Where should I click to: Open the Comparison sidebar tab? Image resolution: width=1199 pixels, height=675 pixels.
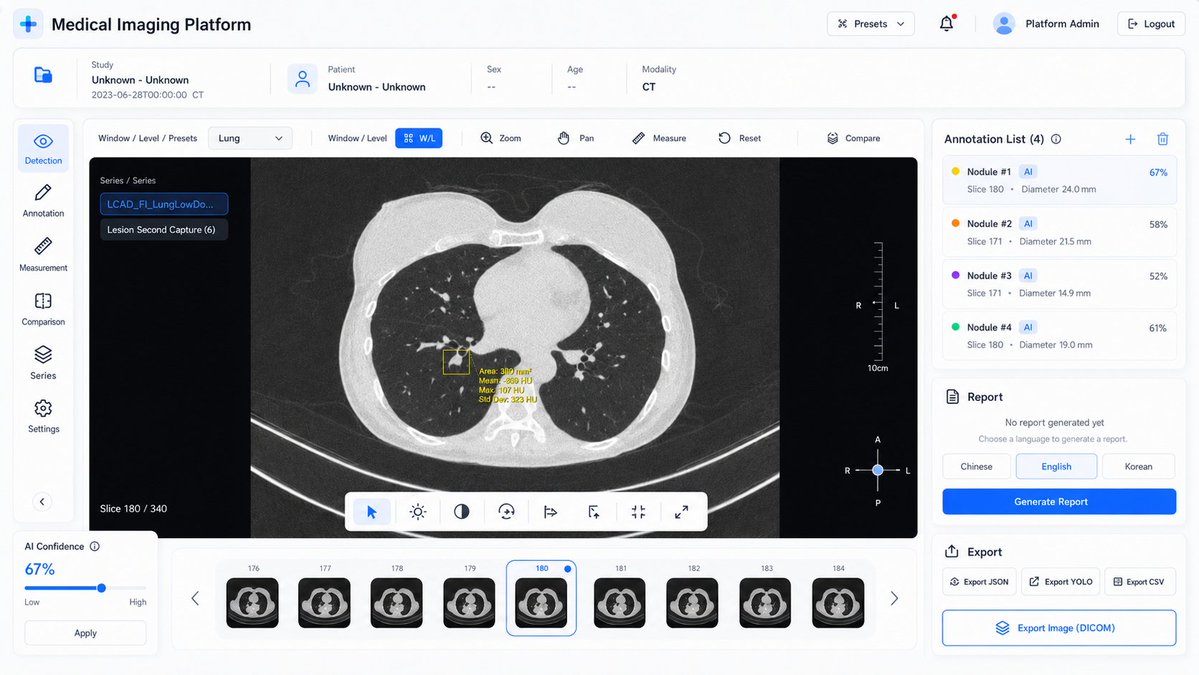(x=44, y=310)
